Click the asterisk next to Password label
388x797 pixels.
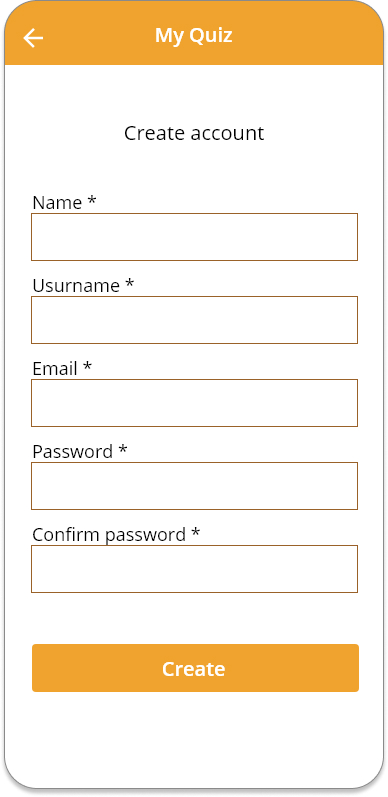[123, 449]
